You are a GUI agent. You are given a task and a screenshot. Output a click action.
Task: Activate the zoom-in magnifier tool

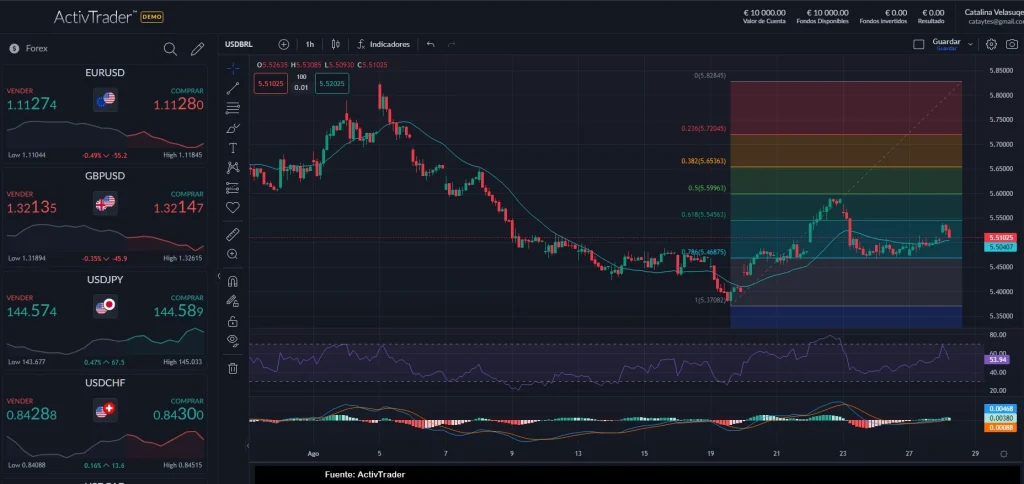point(233,254)
